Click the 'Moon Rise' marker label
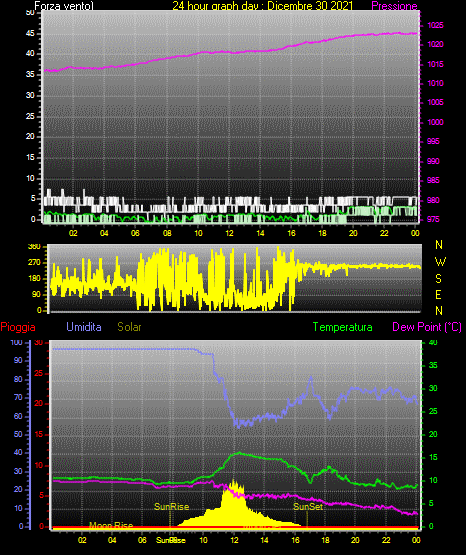The height and width of the screenshot is (555, 466). [111, 525]
